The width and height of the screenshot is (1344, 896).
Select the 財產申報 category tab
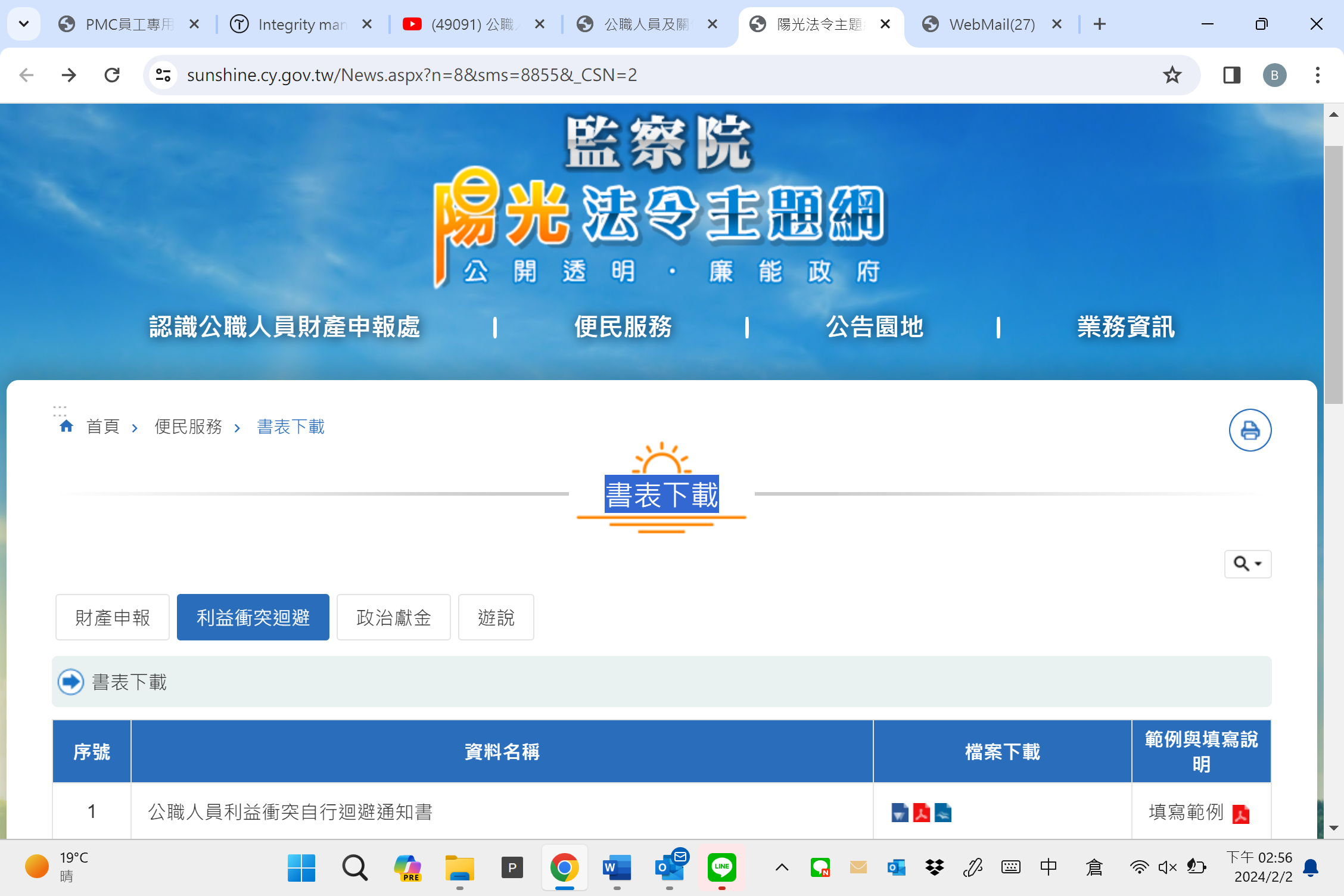tap(113, 617)
